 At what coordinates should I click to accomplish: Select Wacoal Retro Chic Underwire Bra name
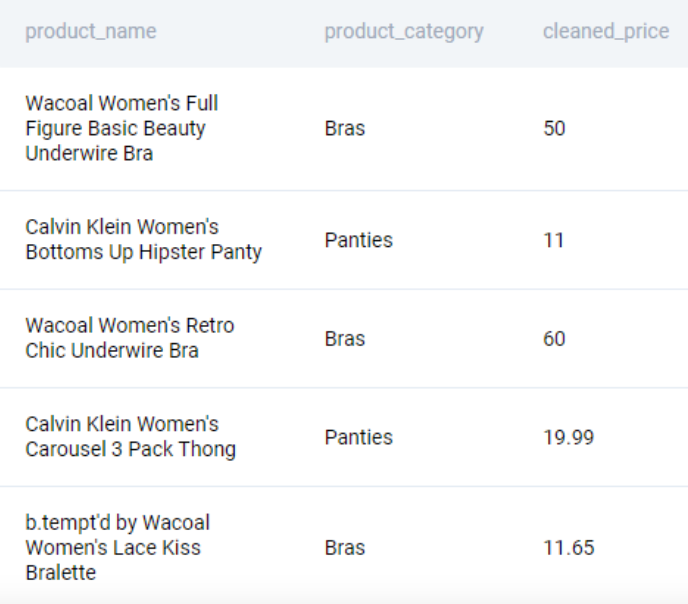(x=130, y=338)
